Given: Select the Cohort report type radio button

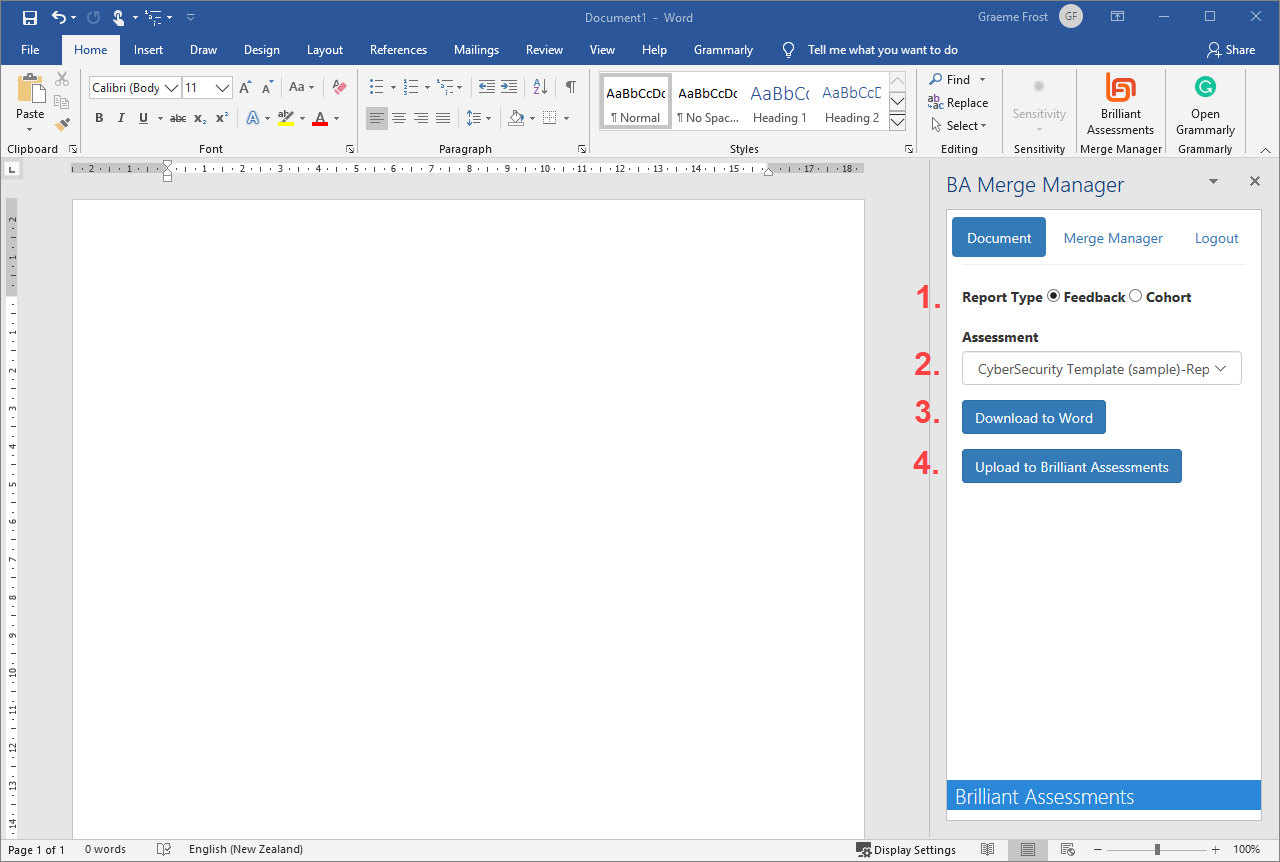Looking at the screenshot, I should pos(1135,296).
